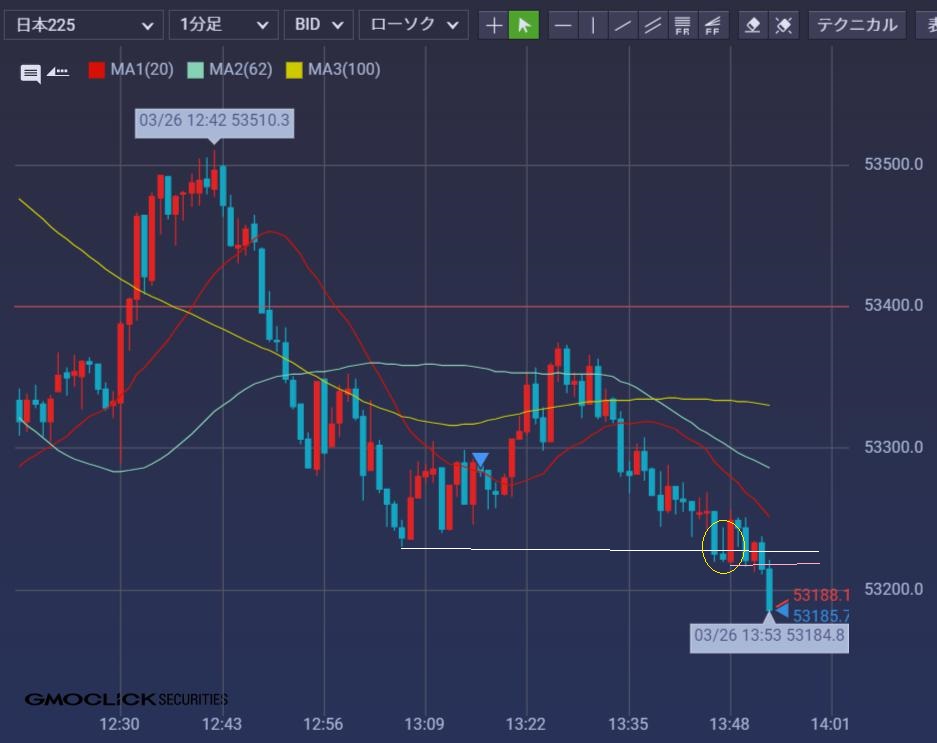This screenshot has height=743, width=937.
Task: Click the eraser tool icon
Action: click(755, 25)
